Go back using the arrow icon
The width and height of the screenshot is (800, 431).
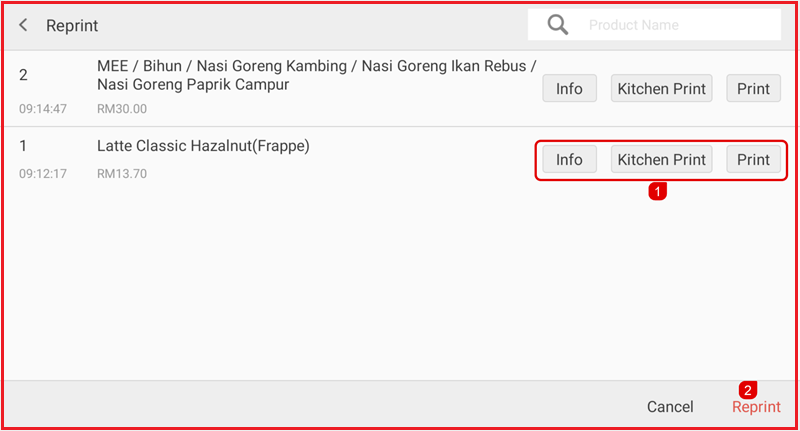(x=23, y=25)
